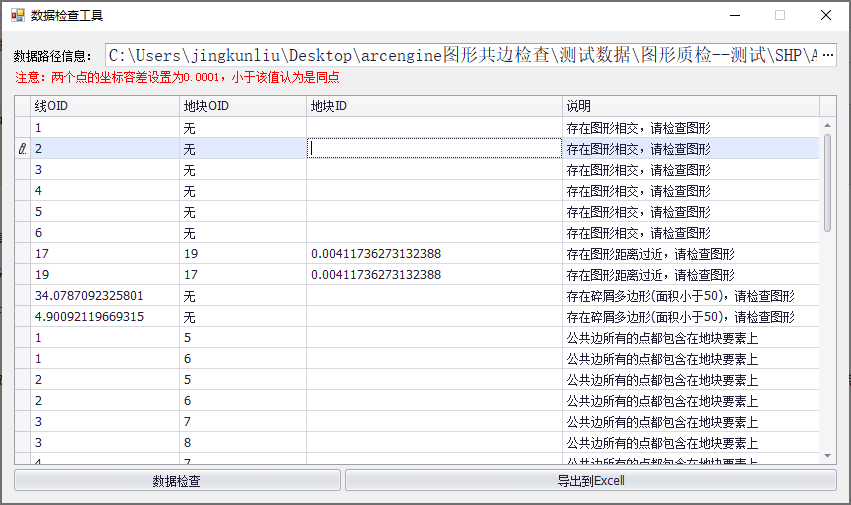Sort by the 说明 column header
This screenshot has height=505, width=851.
coord(691,106)
